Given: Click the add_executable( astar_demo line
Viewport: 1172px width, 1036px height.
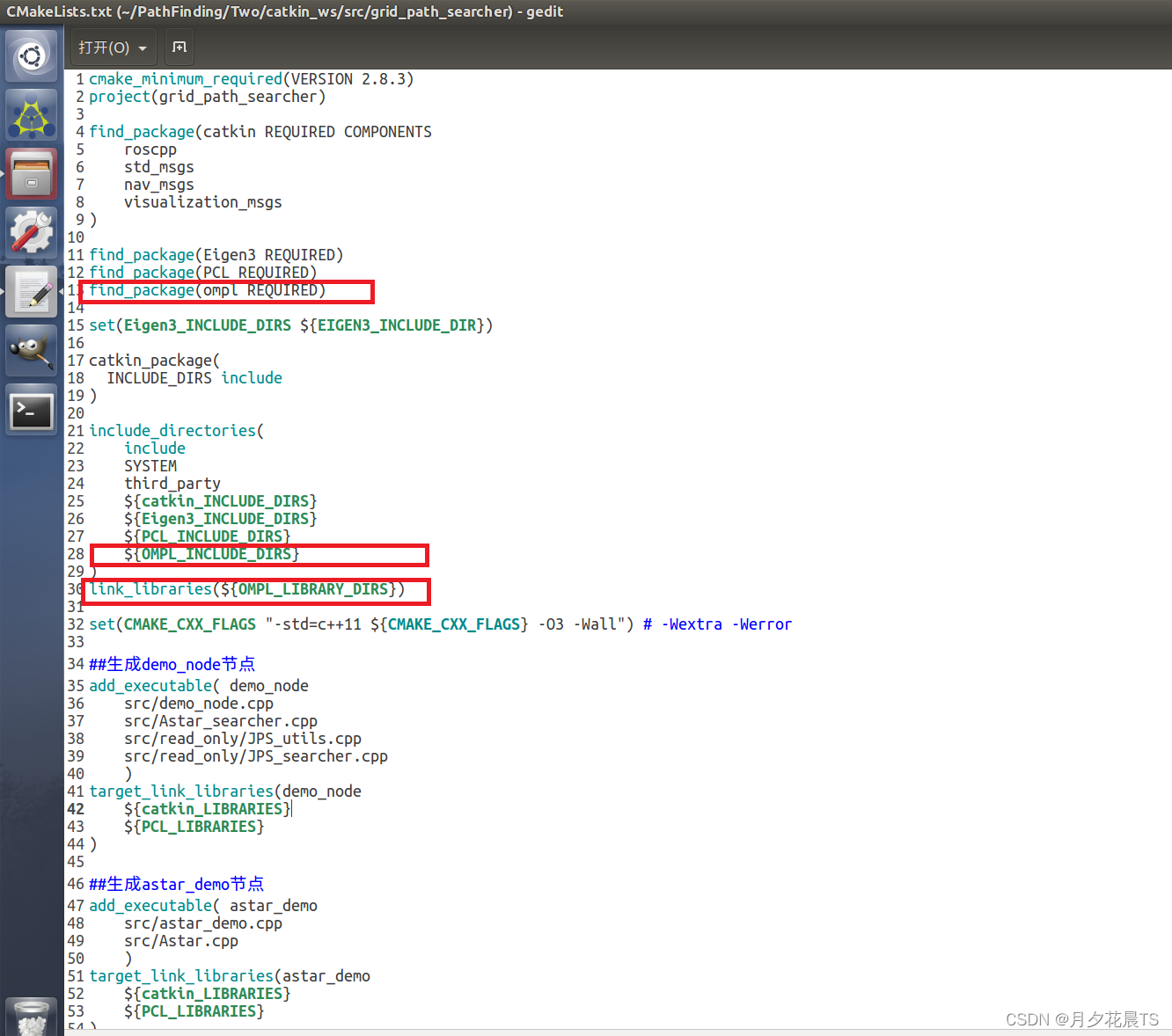Looking at the screenshot, I should tap(203, 906).
